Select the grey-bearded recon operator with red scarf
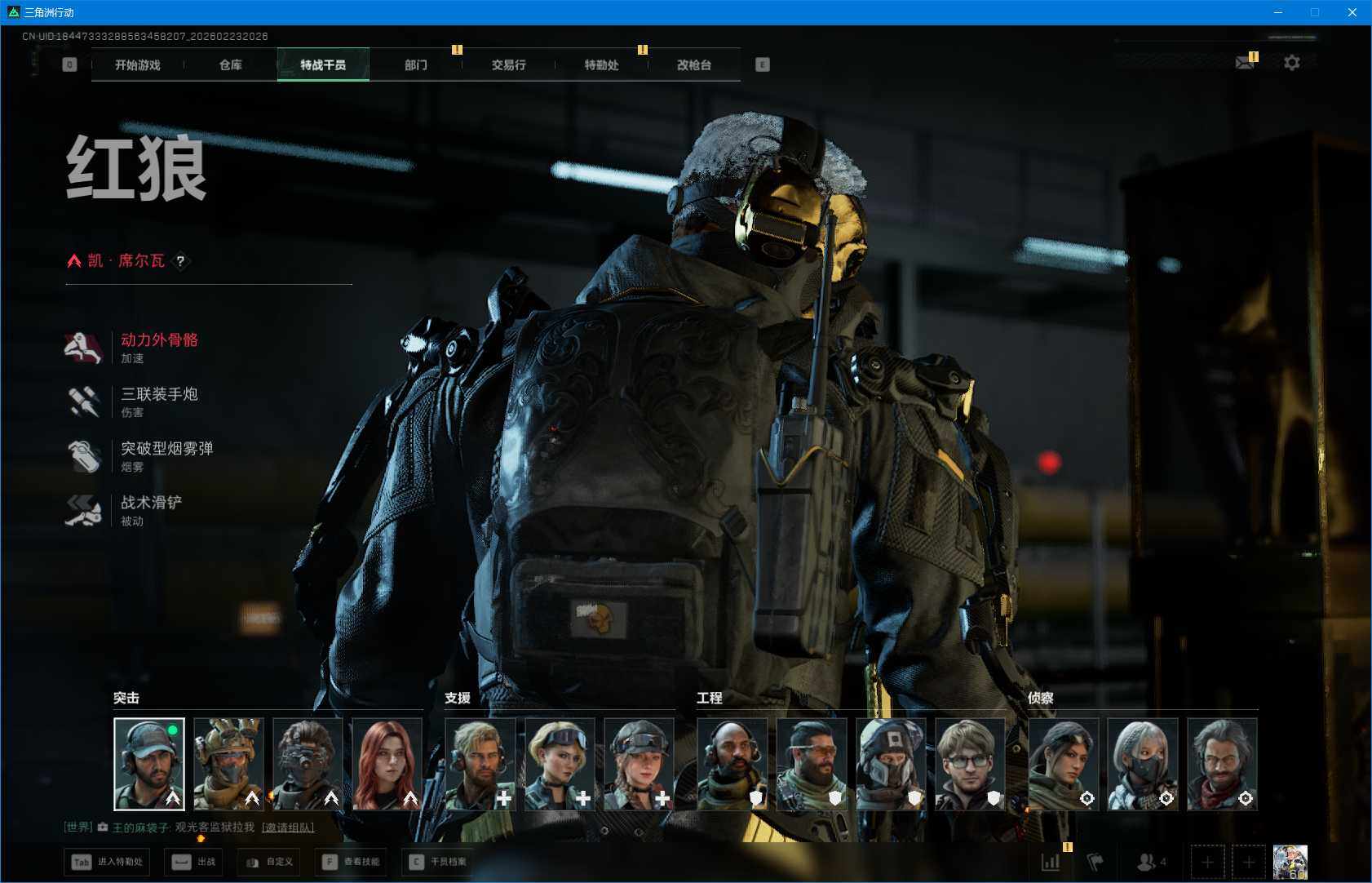Viewport: 1372px width, 883px height. (x=1223, y=764)
